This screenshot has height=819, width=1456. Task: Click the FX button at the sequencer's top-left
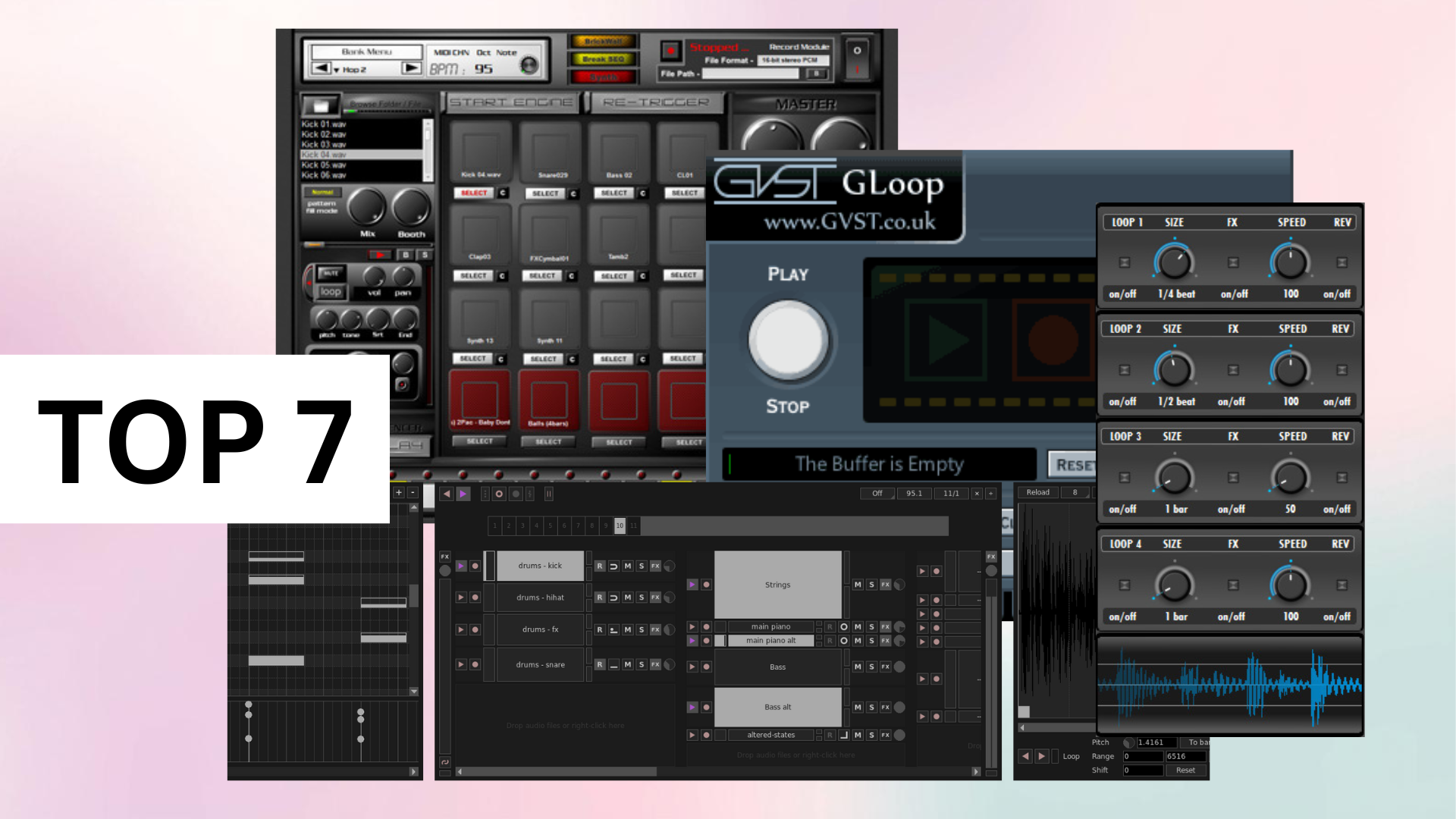445,557
